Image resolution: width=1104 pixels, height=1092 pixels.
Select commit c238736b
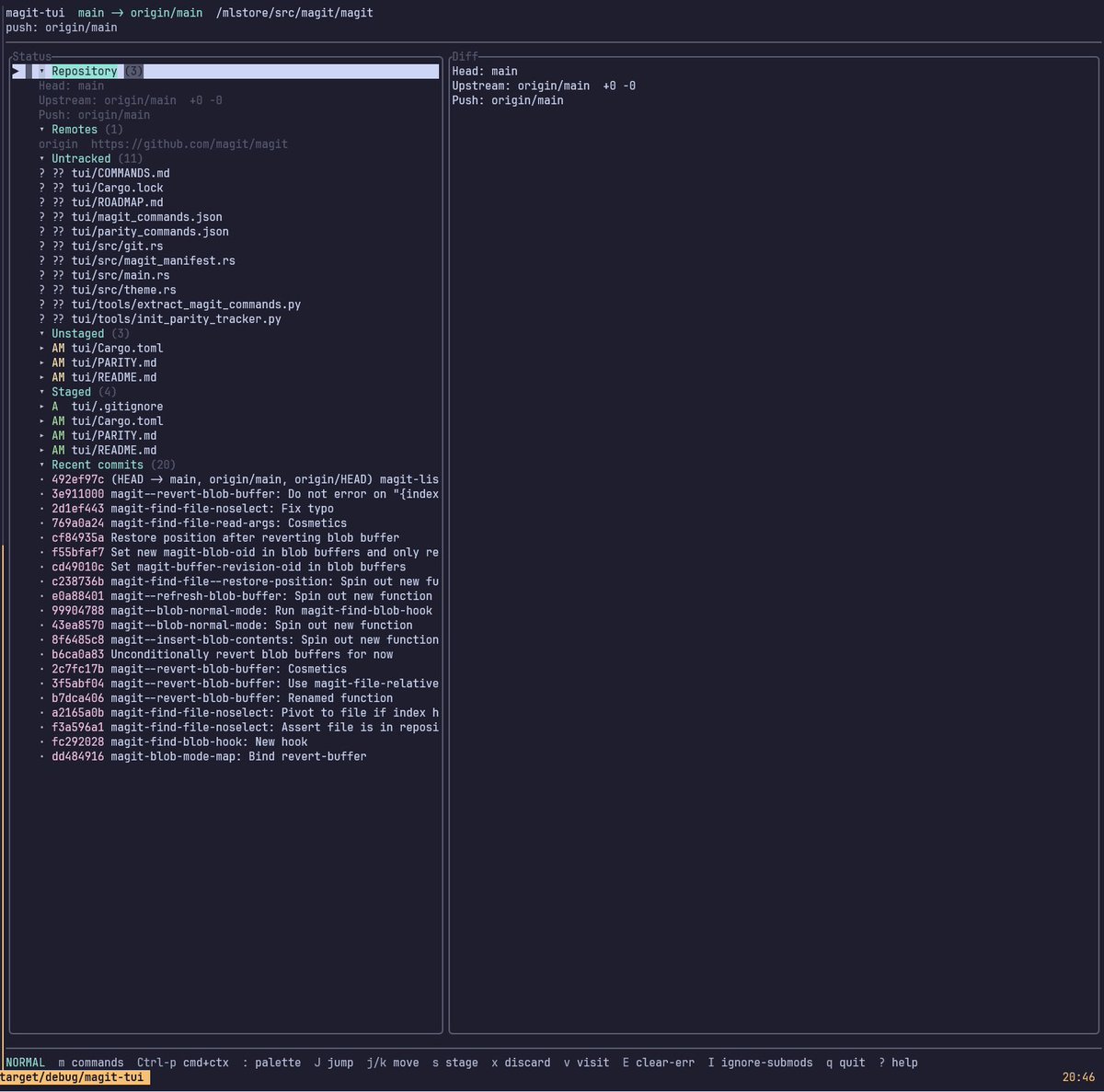point(239,581)
